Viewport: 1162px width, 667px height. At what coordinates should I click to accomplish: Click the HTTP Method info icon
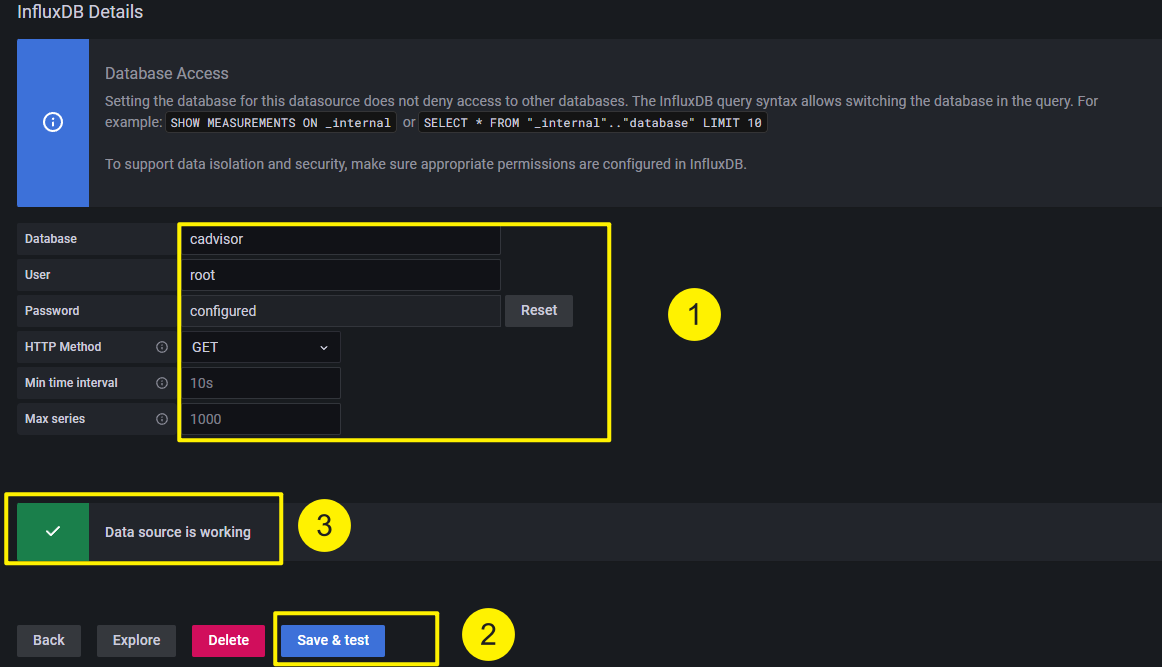[162, 347]
